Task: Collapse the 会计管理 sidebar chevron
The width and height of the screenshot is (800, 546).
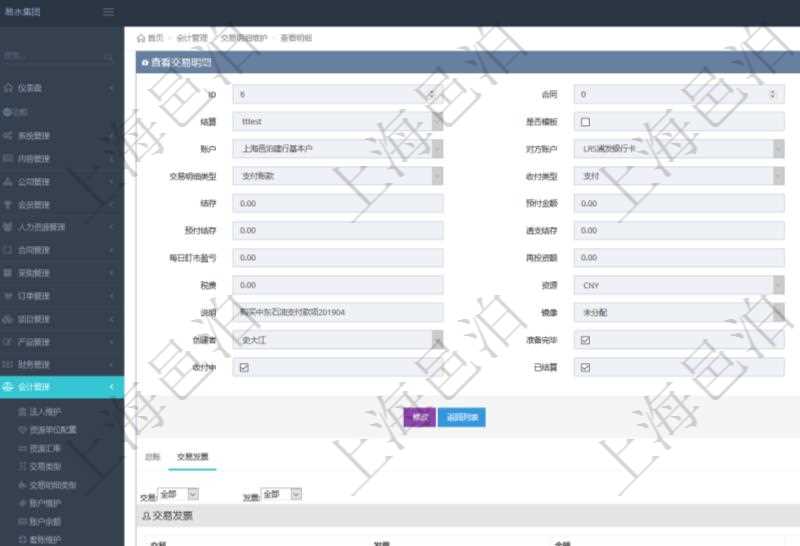Action: [111, 387]
